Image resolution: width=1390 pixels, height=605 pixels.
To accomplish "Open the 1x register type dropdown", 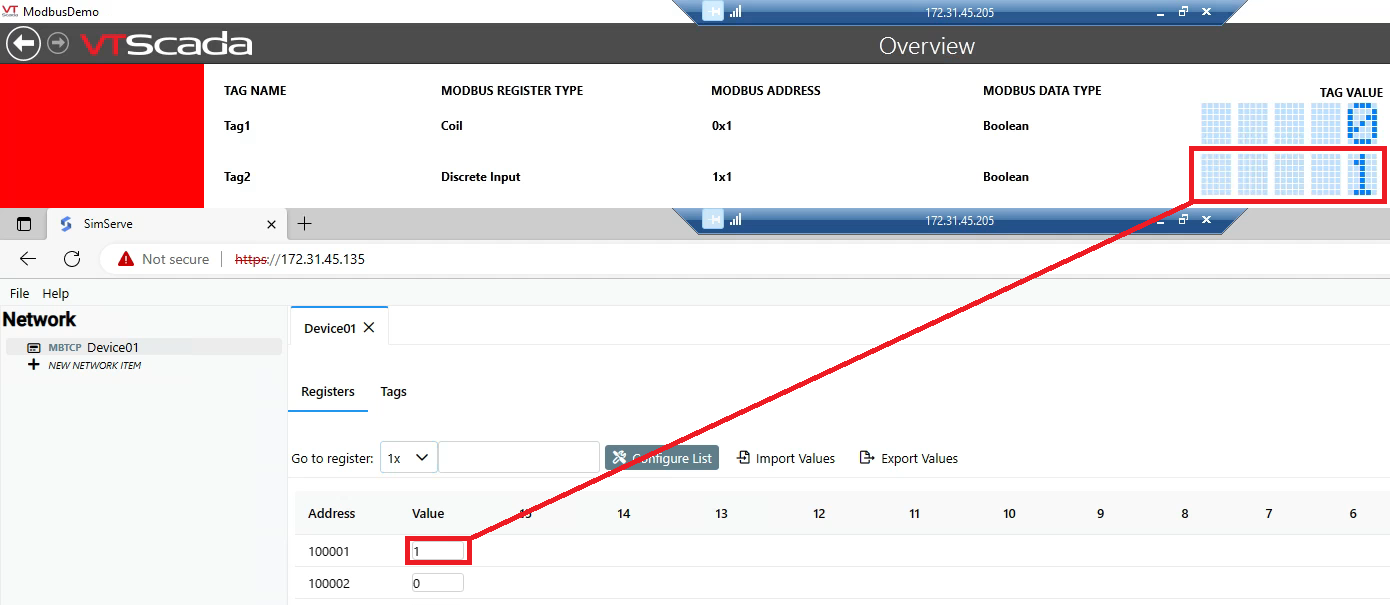I will click(408, 457).
